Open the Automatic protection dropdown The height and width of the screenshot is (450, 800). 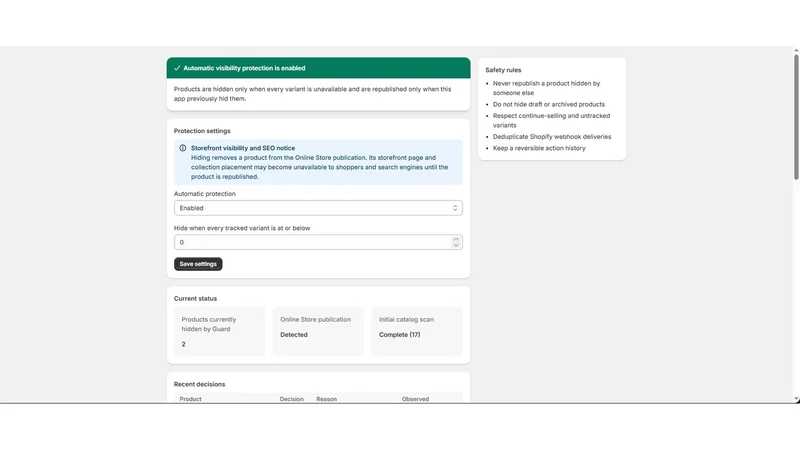pyautogui.click(x=318, y=208)
